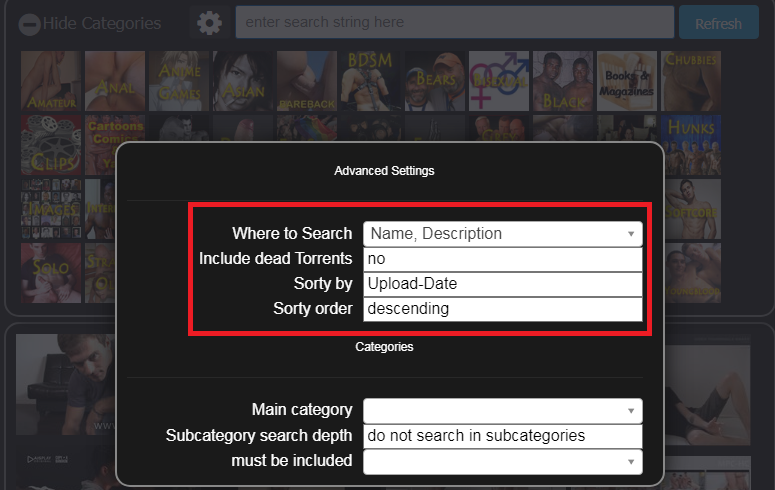Open the Where to Search dropdown
Screen dimensions: 775x490
point(502,234)
